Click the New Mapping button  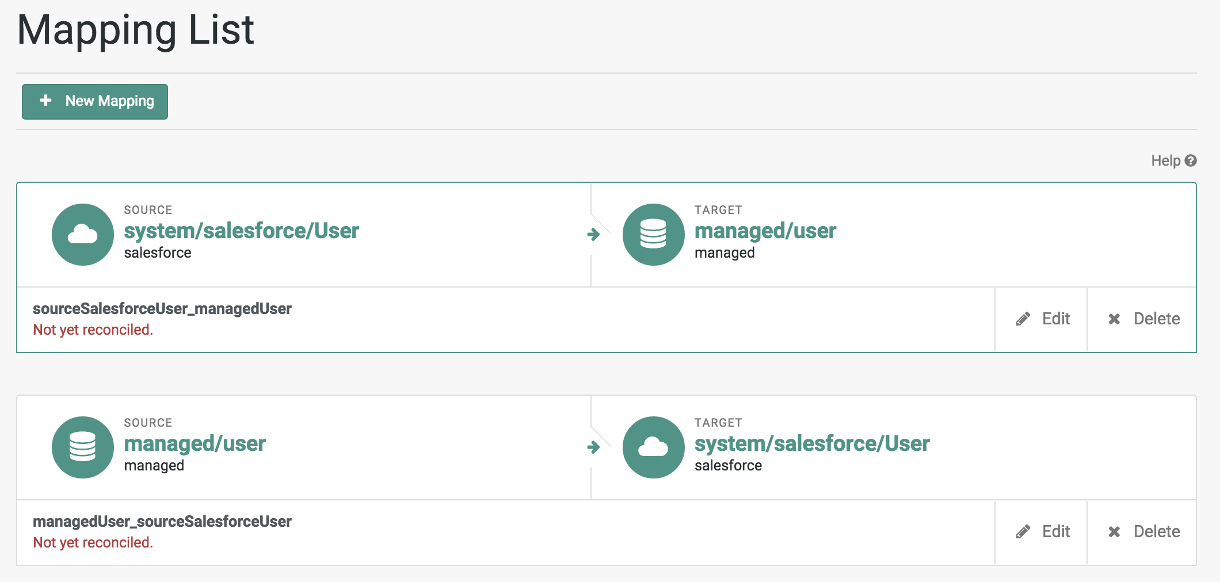tap(95, 101)
